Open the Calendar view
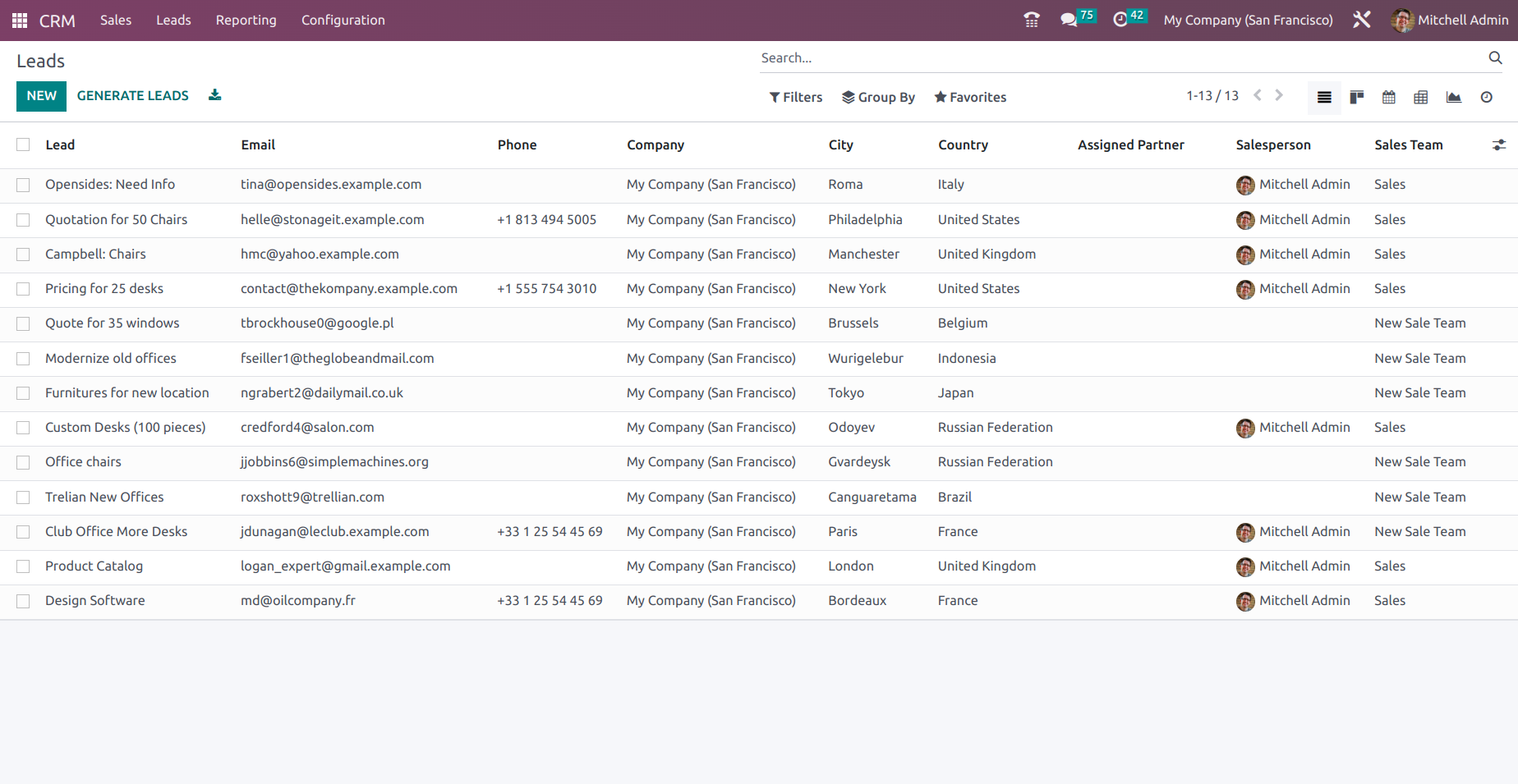1518x784 pixels. tap(1388, 97)
